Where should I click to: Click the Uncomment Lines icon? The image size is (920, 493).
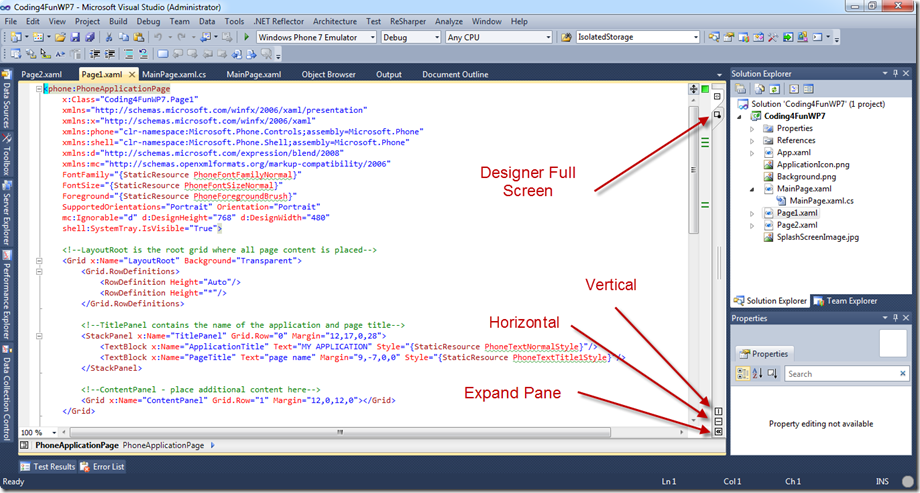click(143, 54)
